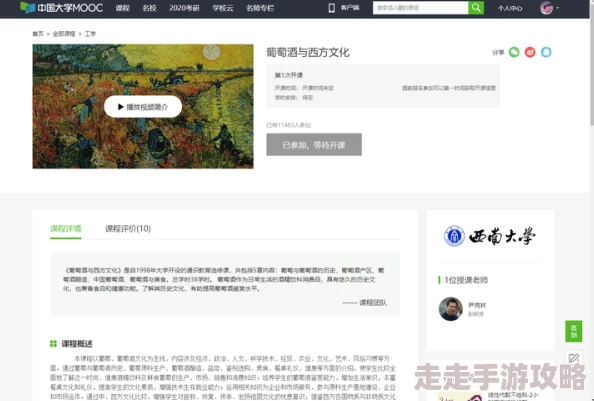Click the 第1次开课 session label

tap(289, 75)
